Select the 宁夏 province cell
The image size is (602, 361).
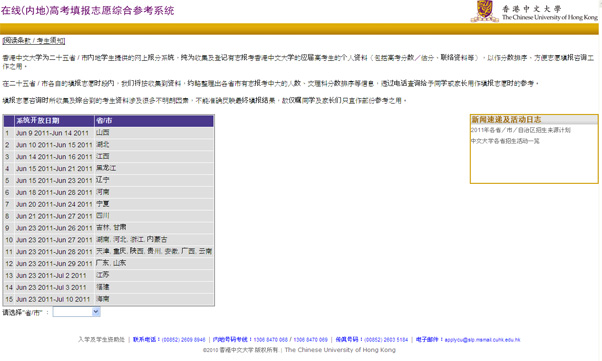pos(154,204)
